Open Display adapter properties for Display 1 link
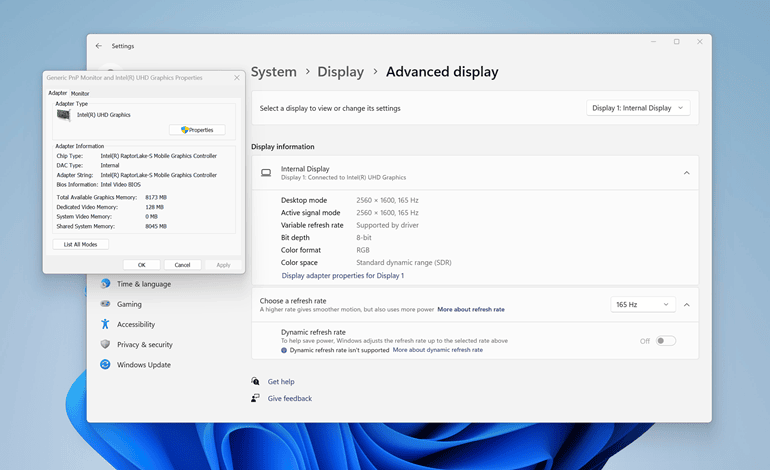770x470 pixels. 343,276
